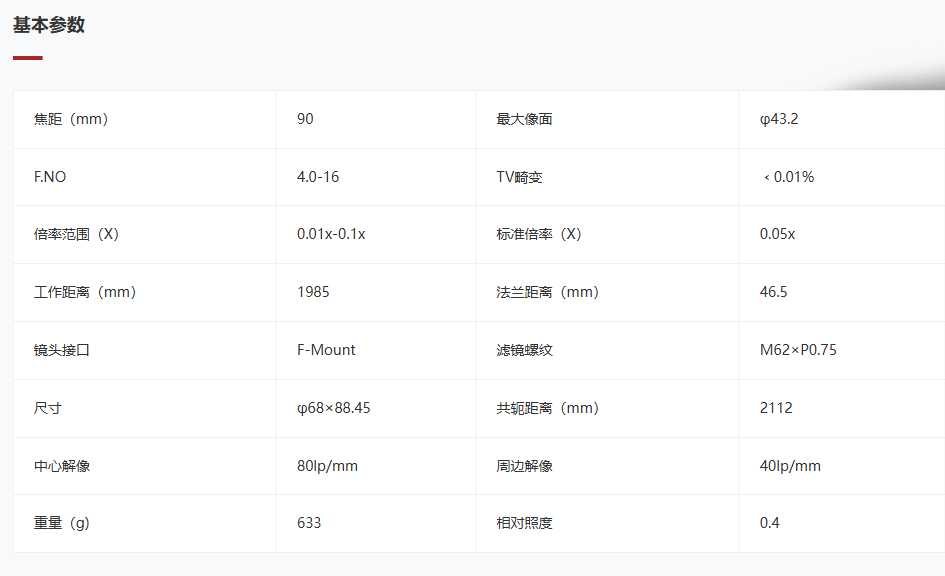Viewport: 945px width, 576px height.
Task: Click the TV畸变 label cell
Action: coord(608,177)
